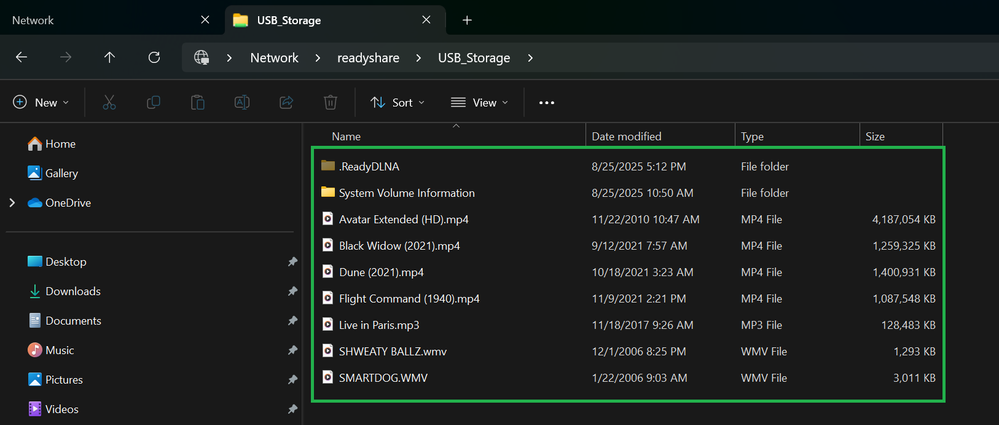The image size is (999, 425).
Task: Expand chevron before Network in breadcrumb
Action: pyautogui.click(x=229, y=58)
